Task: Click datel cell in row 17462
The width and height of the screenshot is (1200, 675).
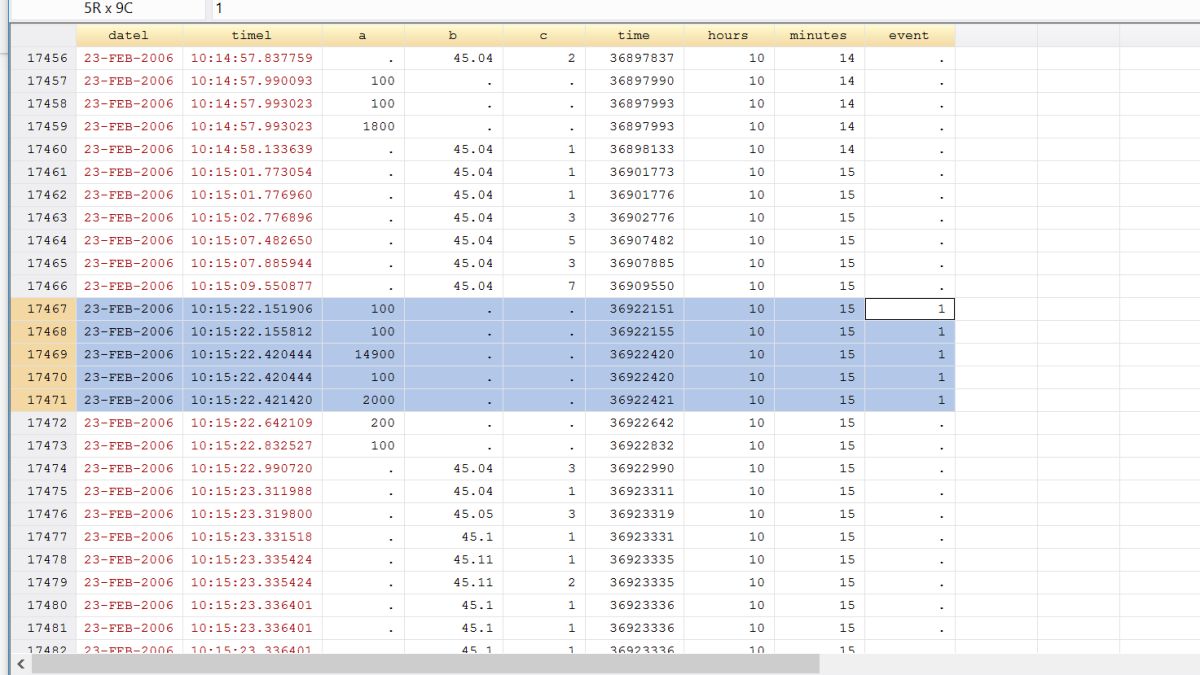Action: [x=128, y=195]
